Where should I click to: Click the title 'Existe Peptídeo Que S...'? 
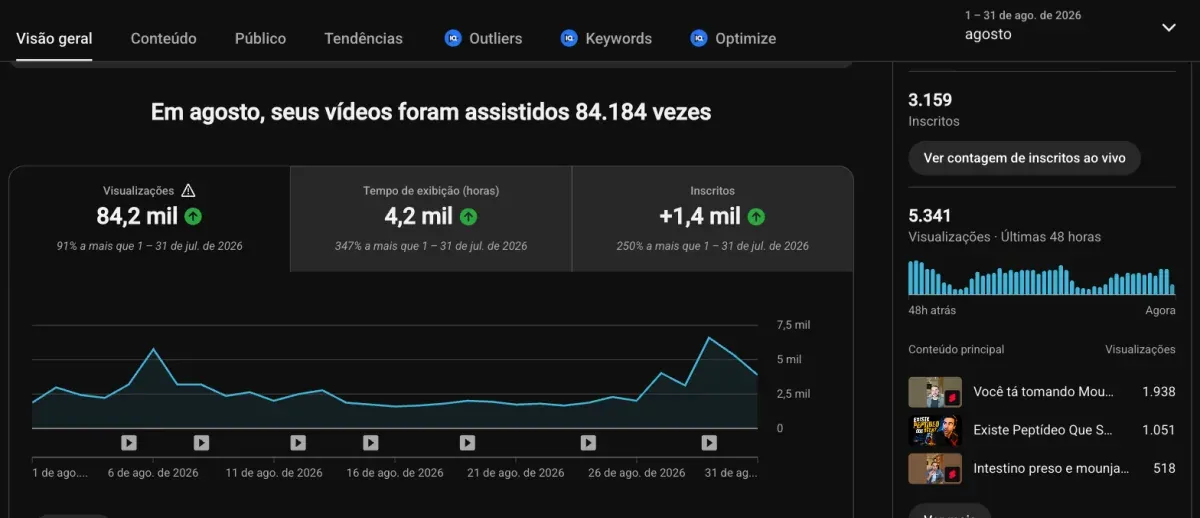click(1043, 430)
